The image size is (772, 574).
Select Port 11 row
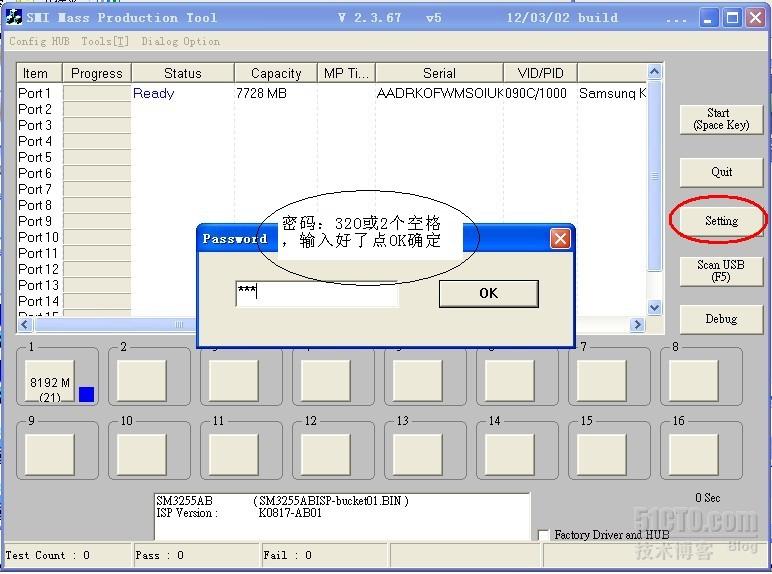coord(106,253)
